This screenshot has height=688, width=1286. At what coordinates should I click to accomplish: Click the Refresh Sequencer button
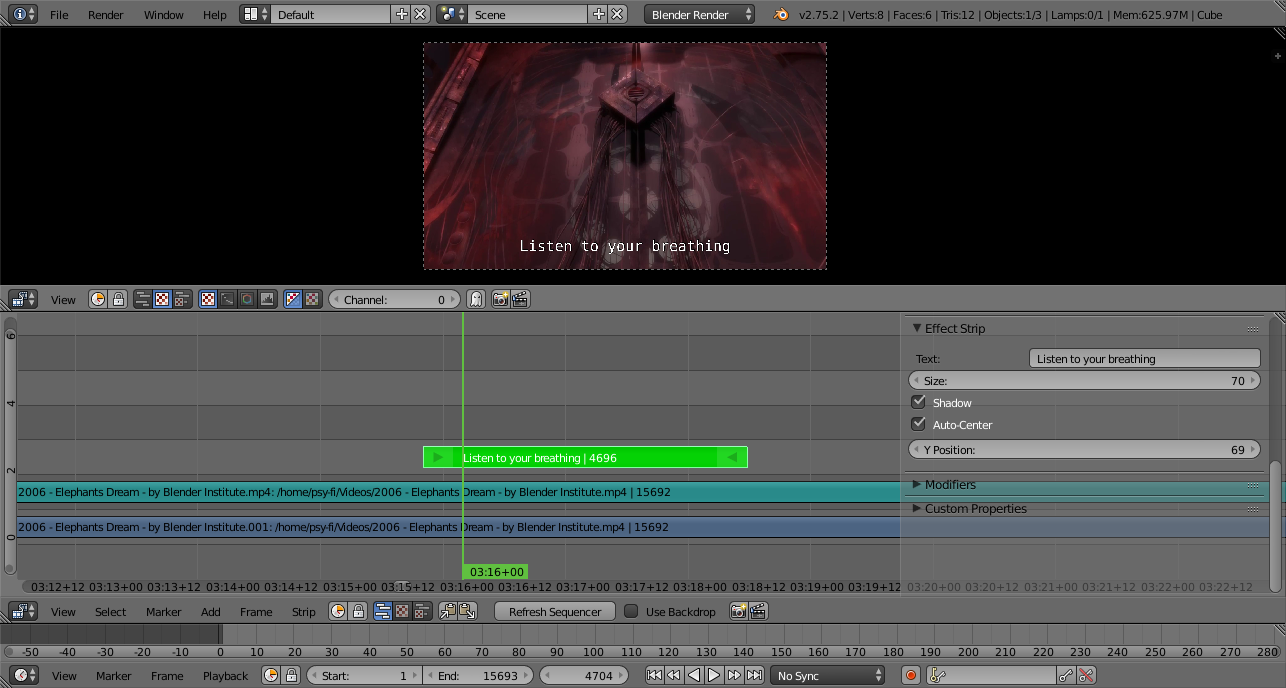tap(555, 611)
